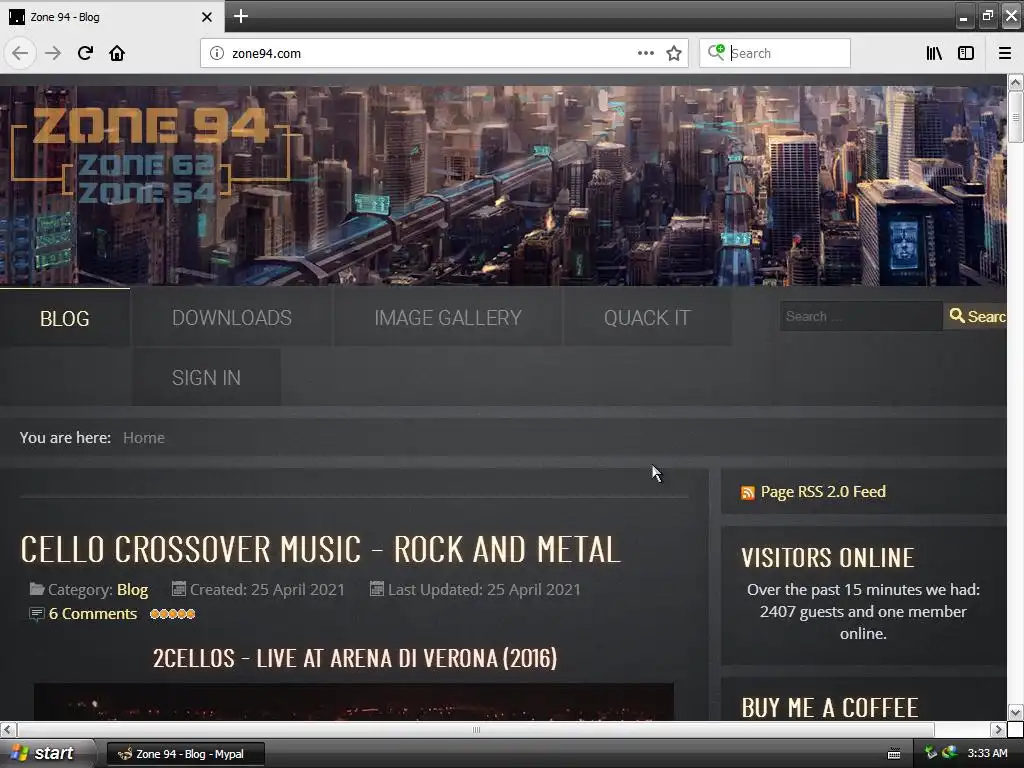This screenshot has width=1024, height=768.
Task: Open the IMAGE GALLERY navigation item
Action: (448, 317)
